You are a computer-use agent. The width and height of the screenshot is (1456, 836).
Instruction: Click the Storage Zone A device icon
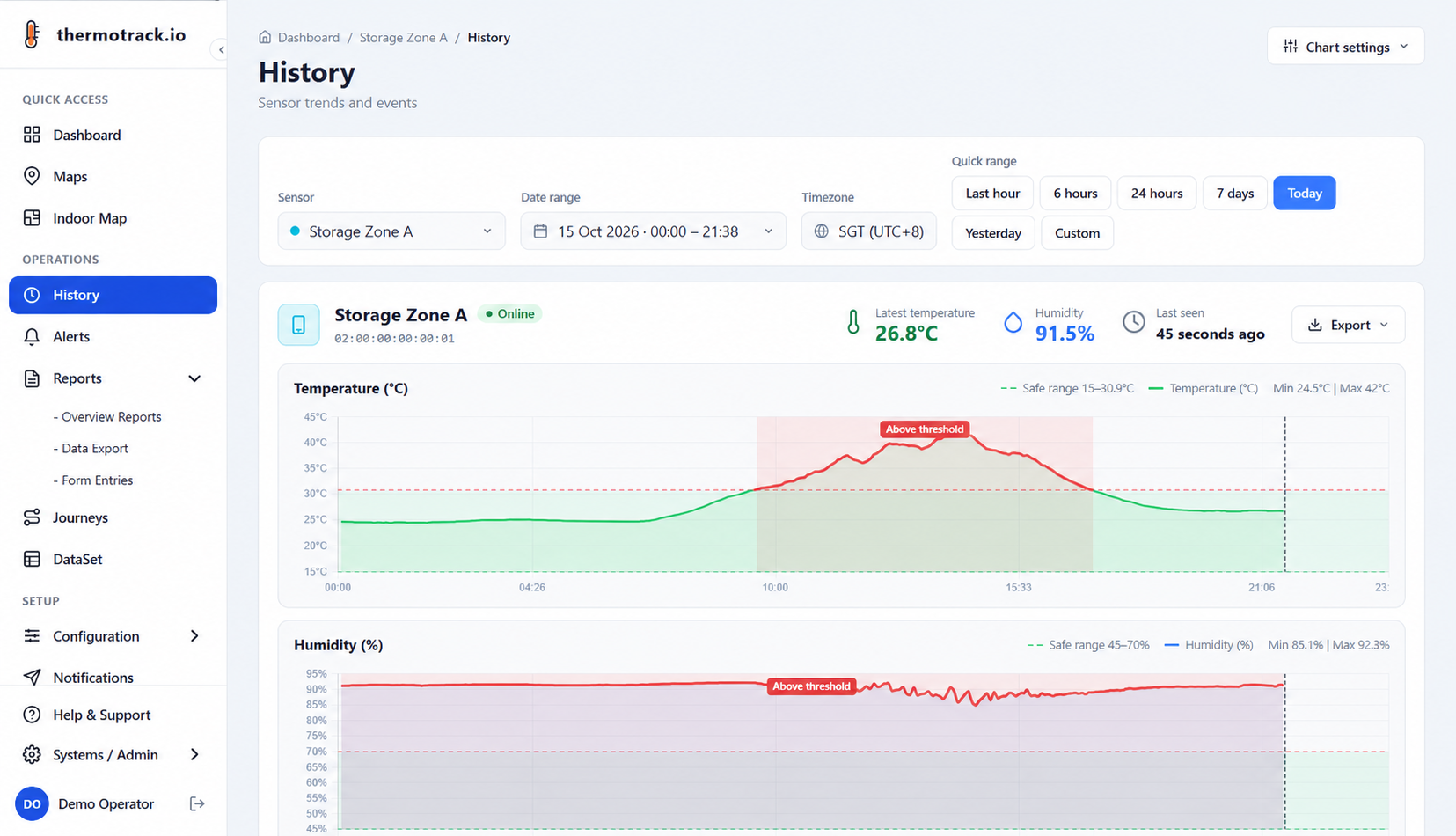point(299,325)
